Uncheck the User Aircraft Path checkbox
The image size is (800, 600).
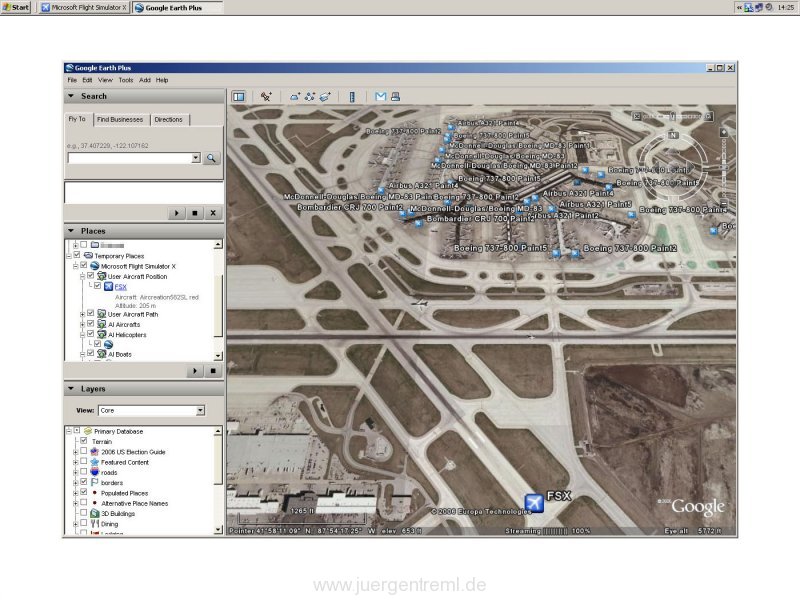[91, 314]
